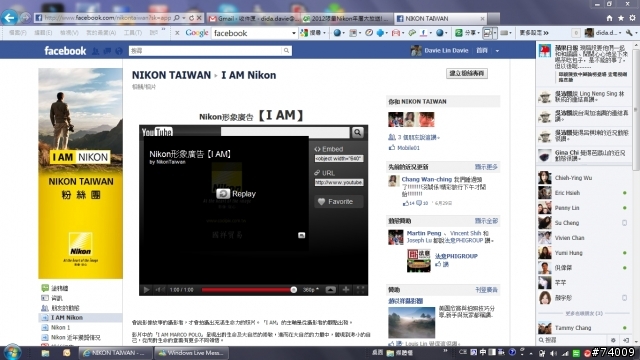Open Facebook messages icon
The image size is (640, 360).
pyautogui.click(x=107, y=51)
